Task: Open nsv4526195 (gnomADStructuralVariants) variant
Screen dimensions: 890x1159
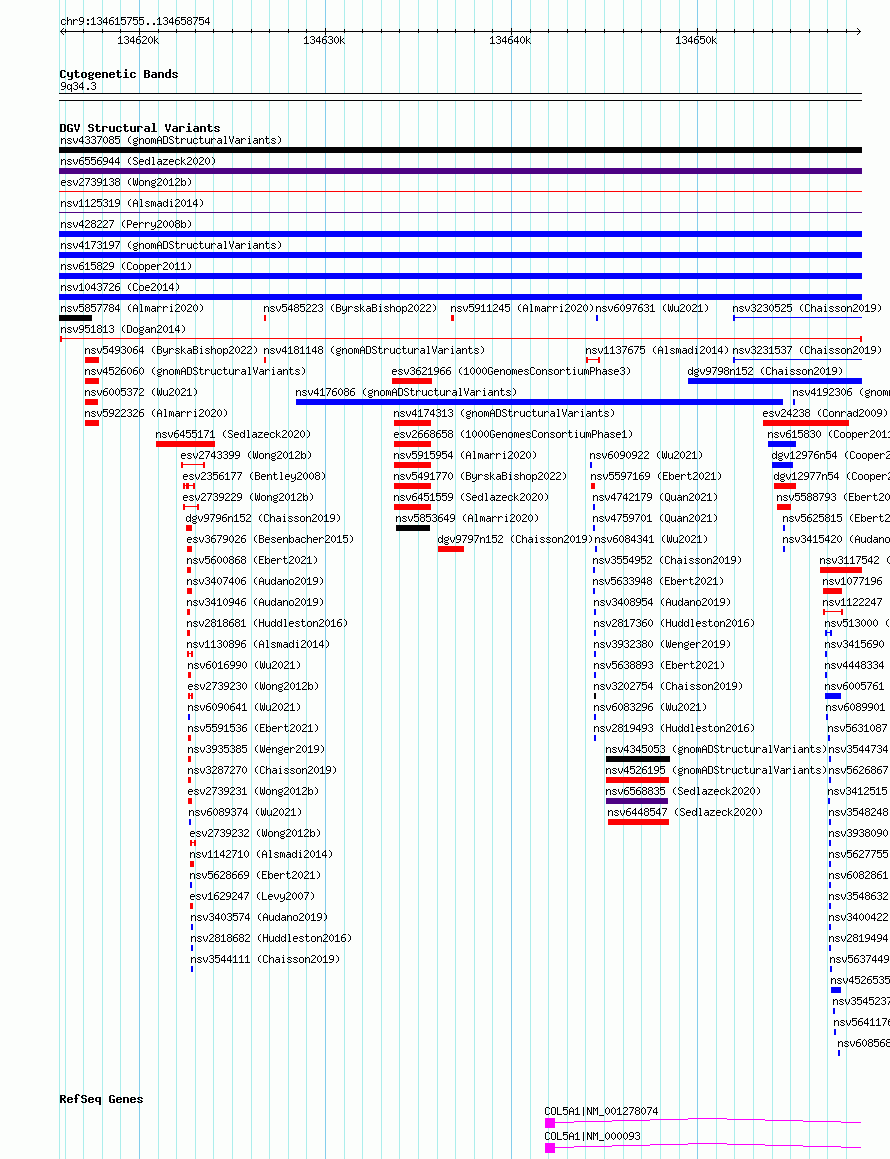Action: coord(716,770)
